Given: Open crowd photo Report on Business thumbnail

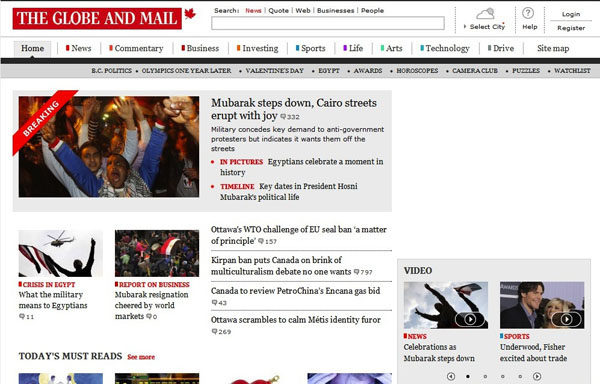Looking at the screenshot, I should pos(157,253).
